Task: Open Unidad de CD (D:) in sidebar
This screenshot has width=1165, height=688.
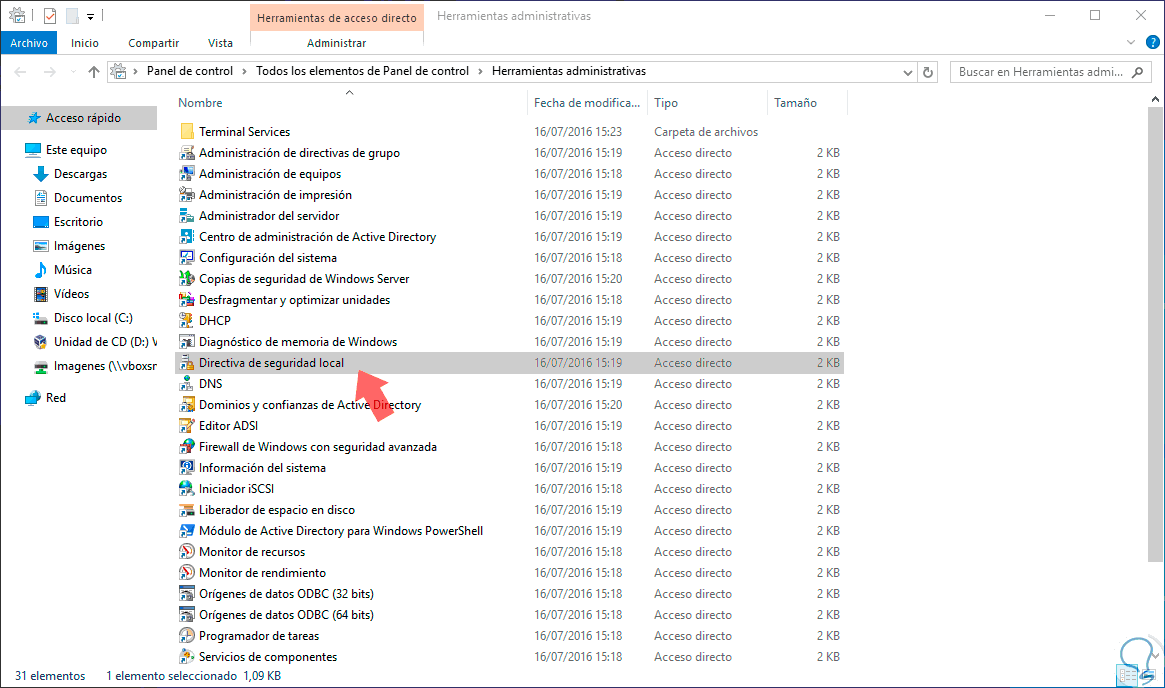Action: click(95, 342)
